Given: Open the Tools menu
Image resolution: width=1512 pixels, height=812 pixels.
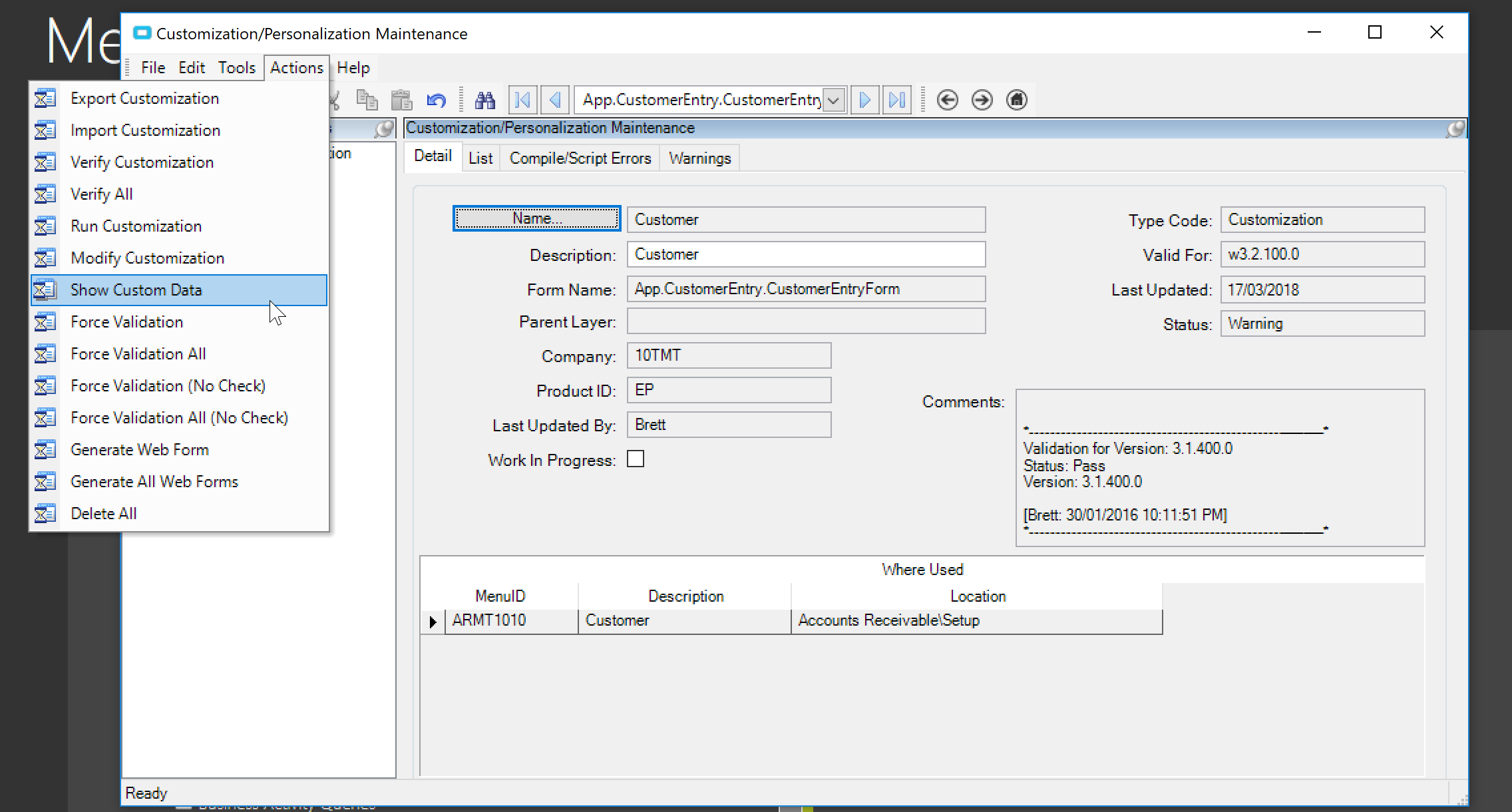Looking at the screenshot, I should 236,68.
